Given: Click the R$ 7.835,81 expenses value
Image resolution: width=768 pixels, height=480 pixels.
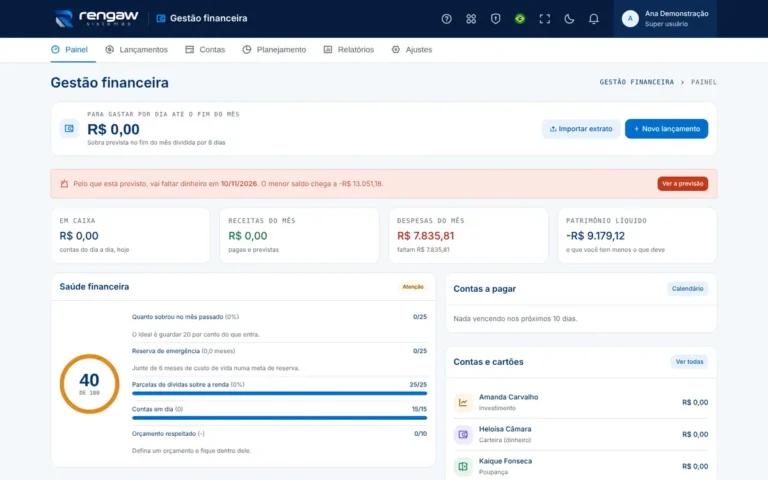Looking at the screenshot, I should pyautogui.click(x=425, y=236).
